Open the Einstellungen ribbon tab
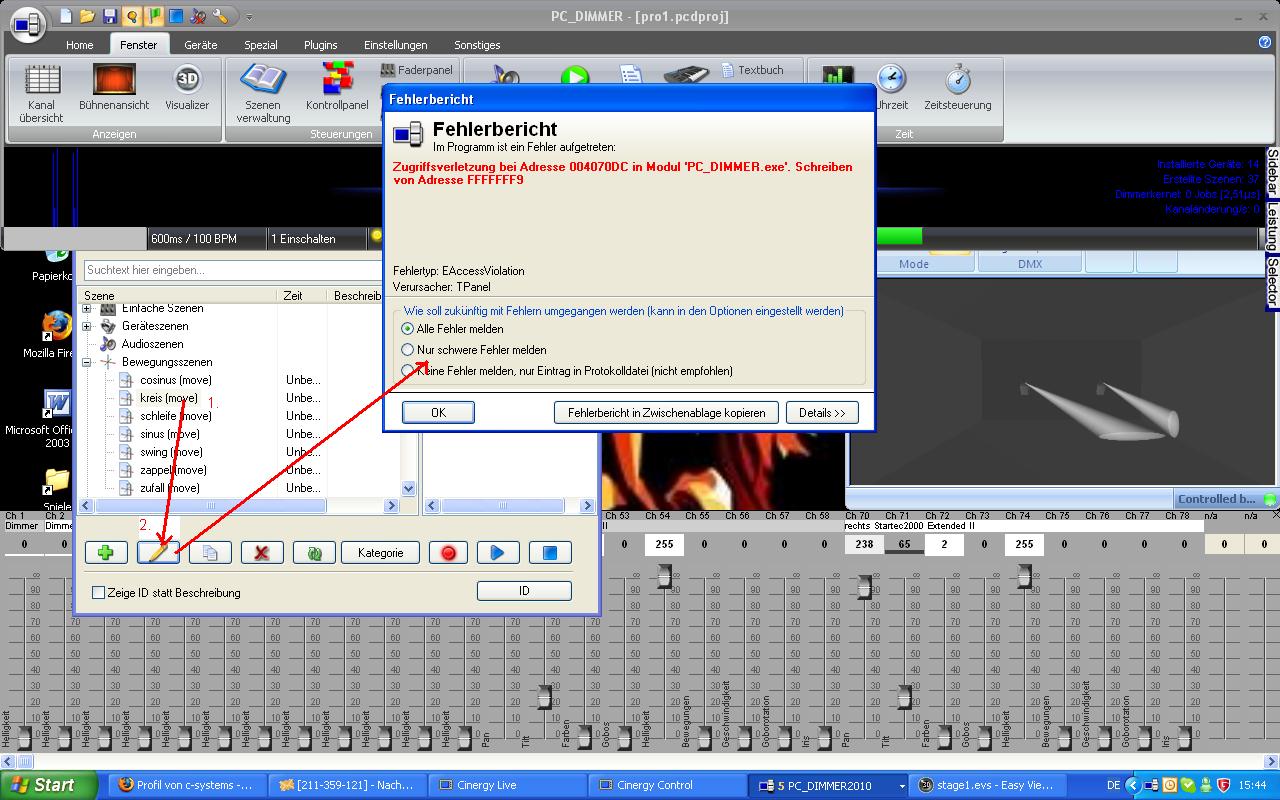 coord(396,45)
